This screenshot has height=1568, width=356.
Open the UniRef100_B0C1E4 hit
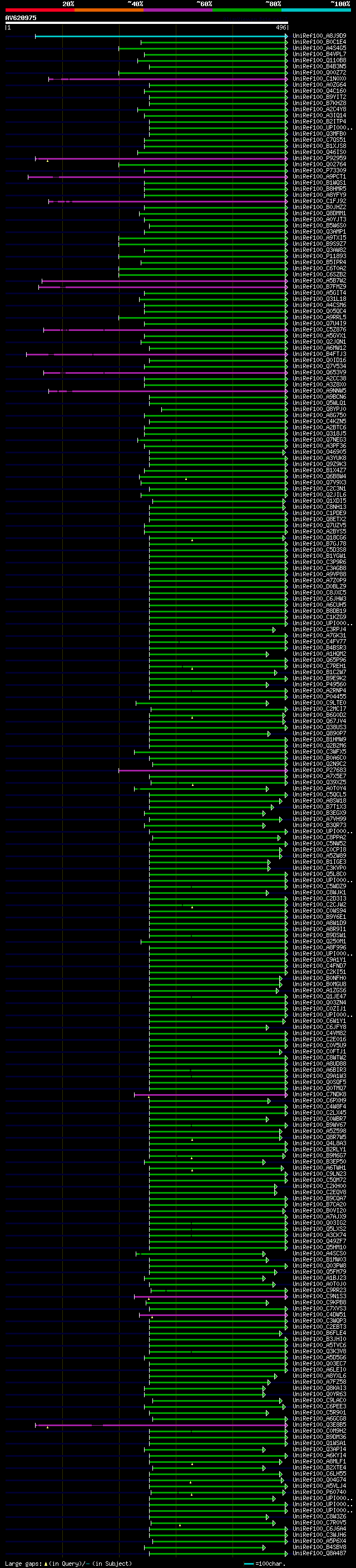[319, 42]
